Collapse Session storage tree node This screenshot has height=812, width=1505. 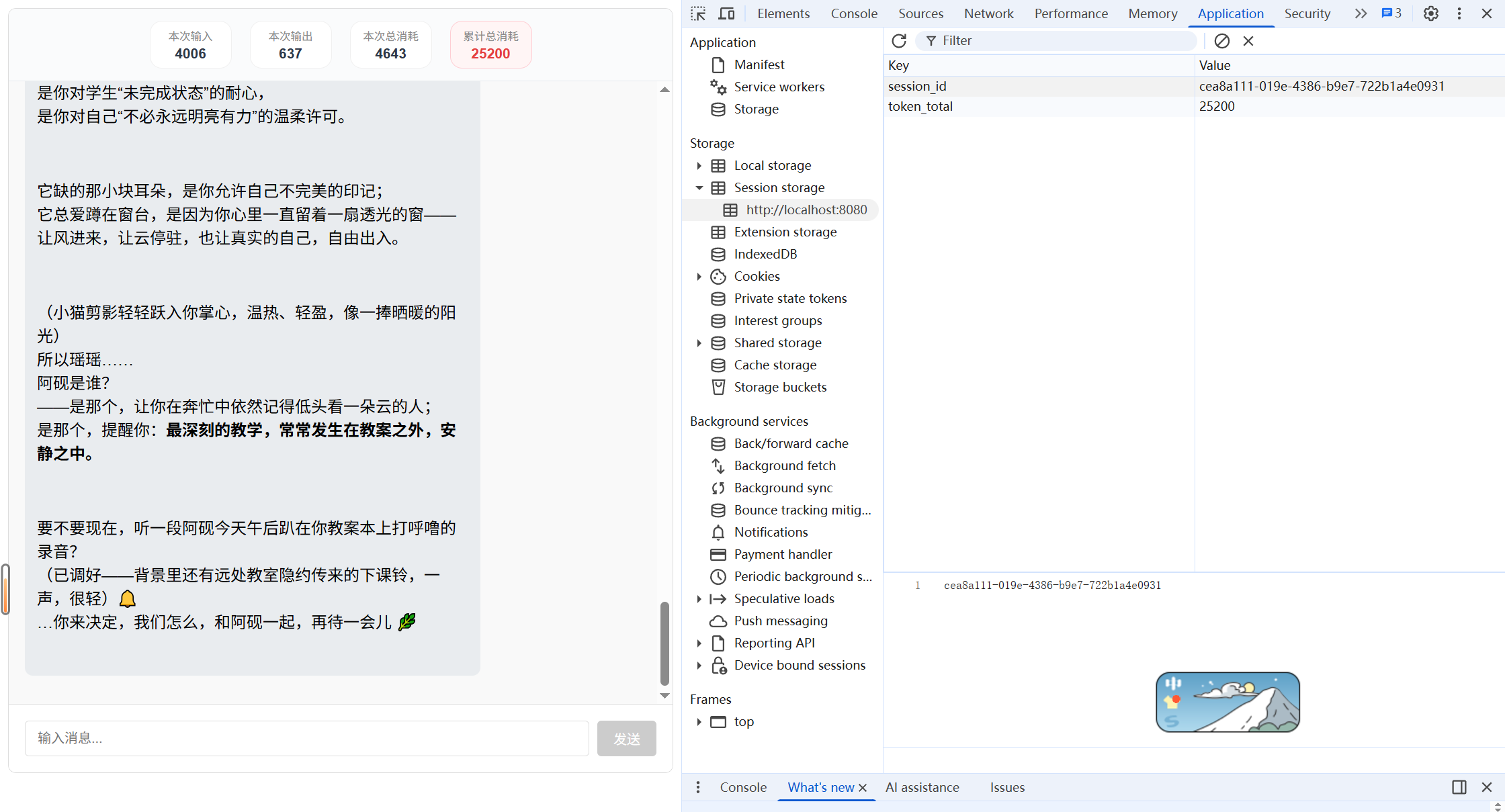tap(699, 187)
